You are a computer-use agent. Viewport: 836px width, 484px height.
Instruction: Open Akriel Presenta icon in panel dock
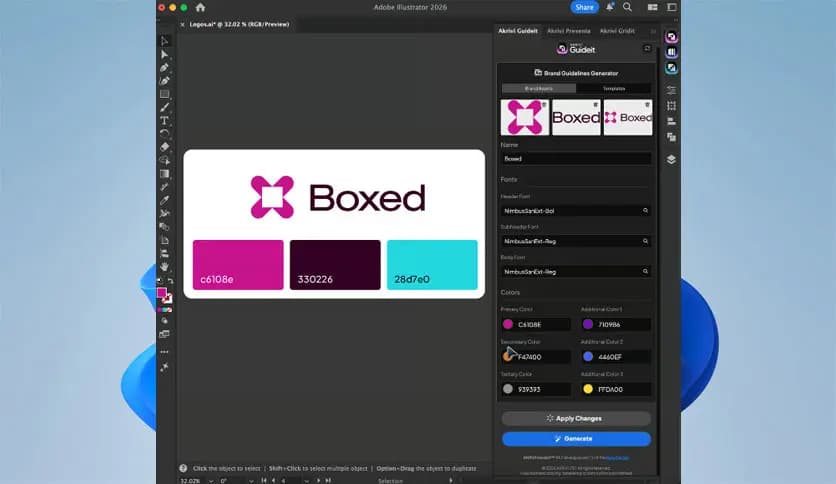pos(671,52)
